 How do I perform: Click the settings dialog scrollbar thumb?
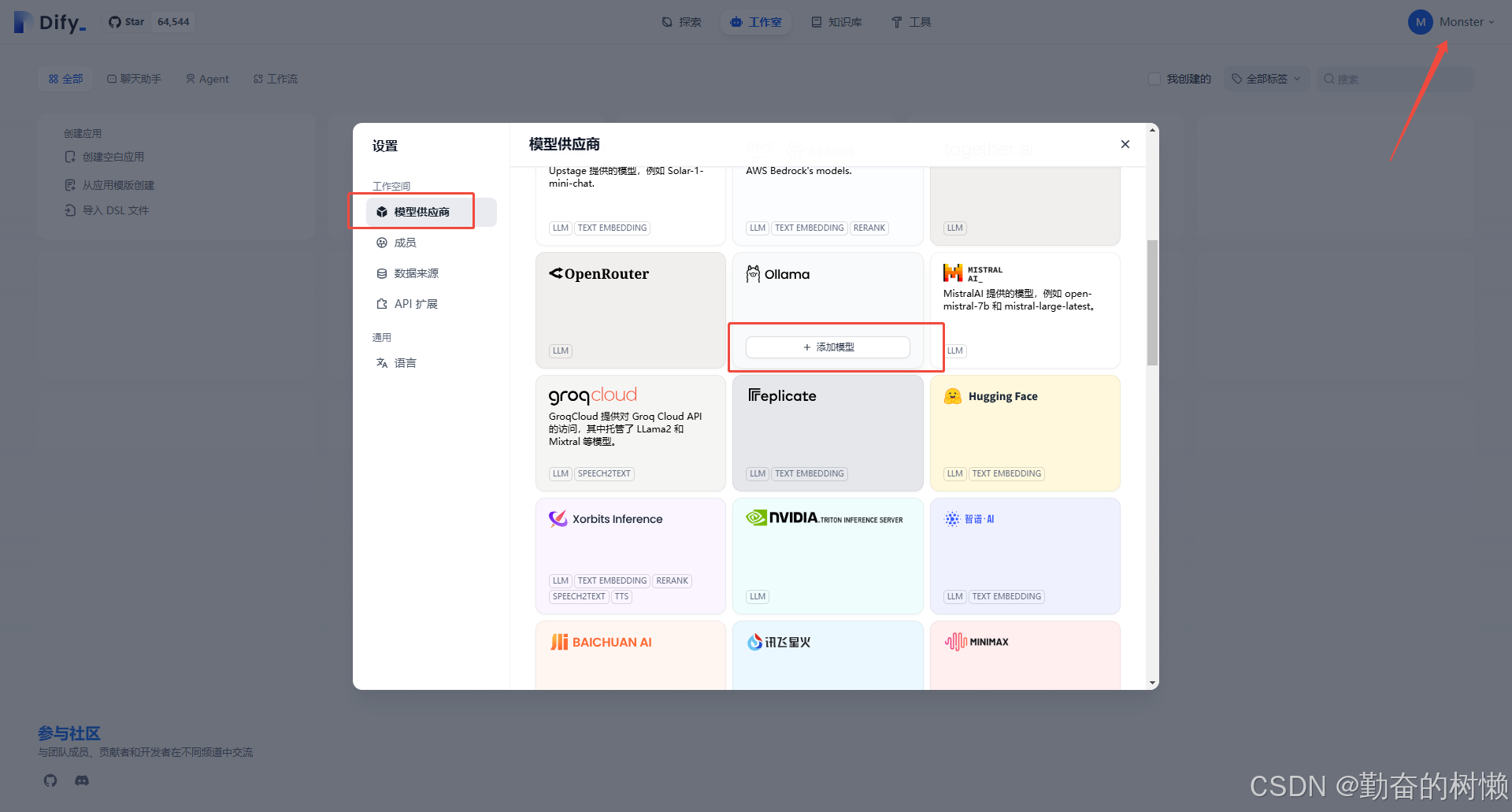[x=1152, y=303]
